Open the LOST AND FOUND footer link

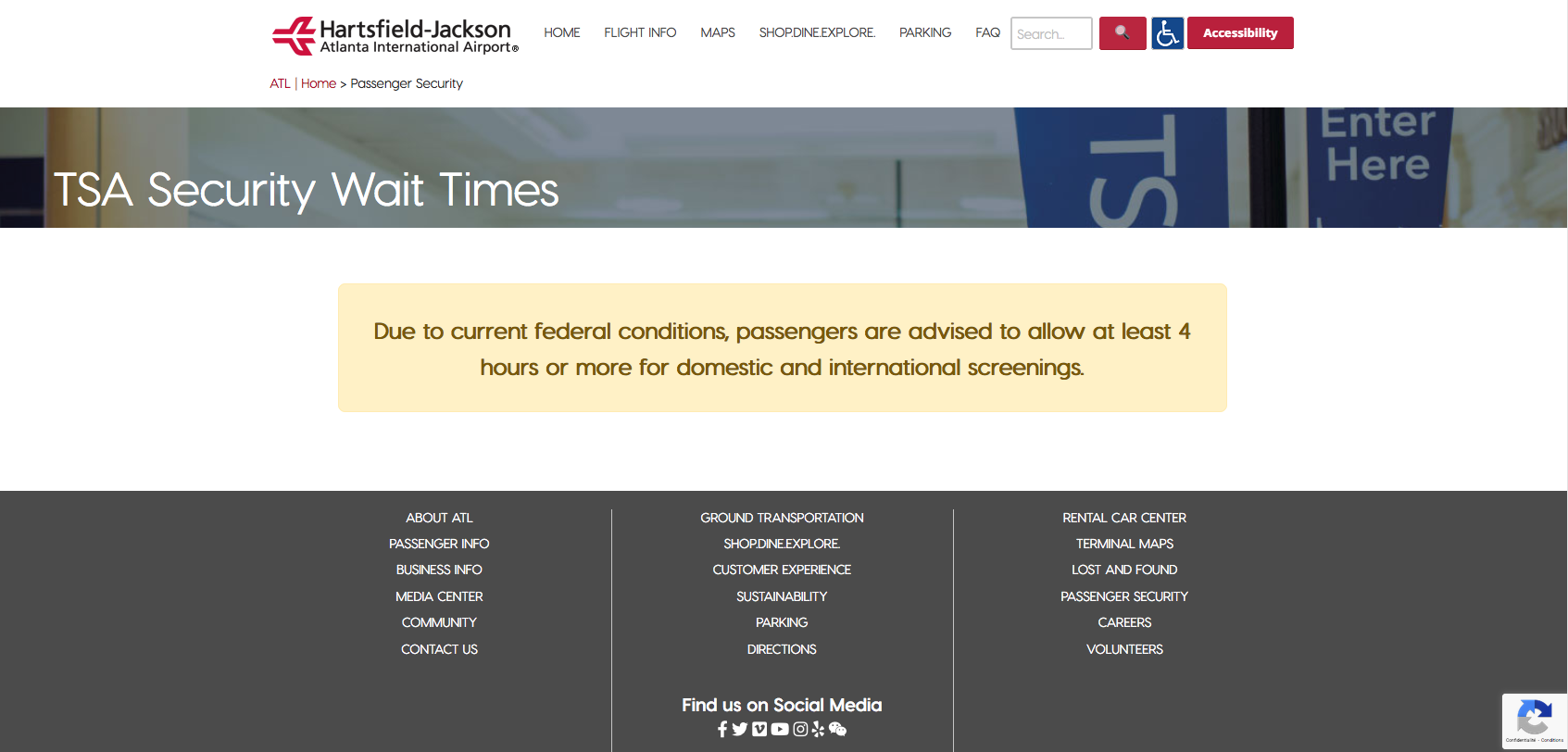[1124, 570]
